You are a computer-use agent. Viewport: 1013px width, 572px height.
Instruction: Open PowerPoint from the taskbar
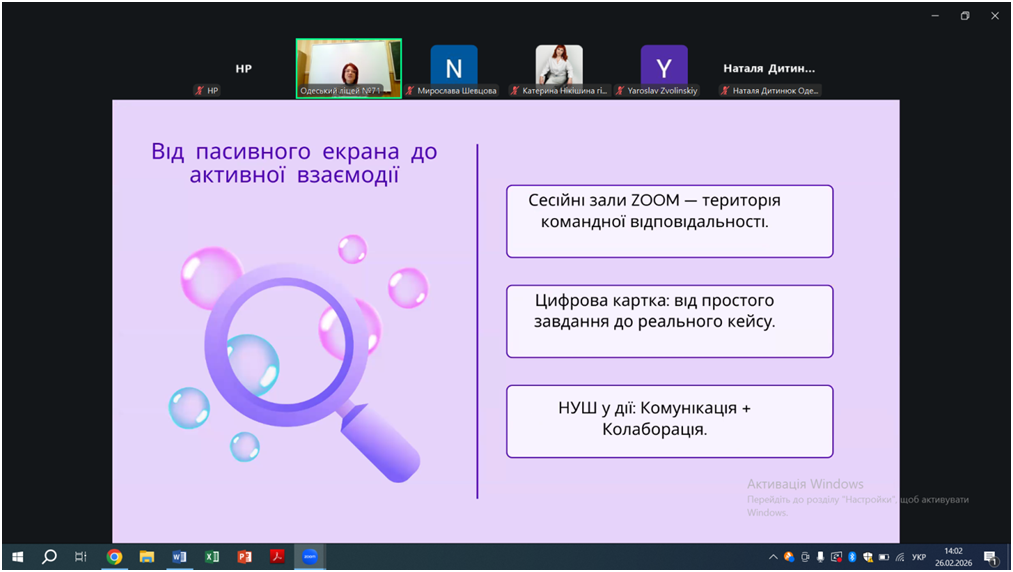[x=244, y=557]
